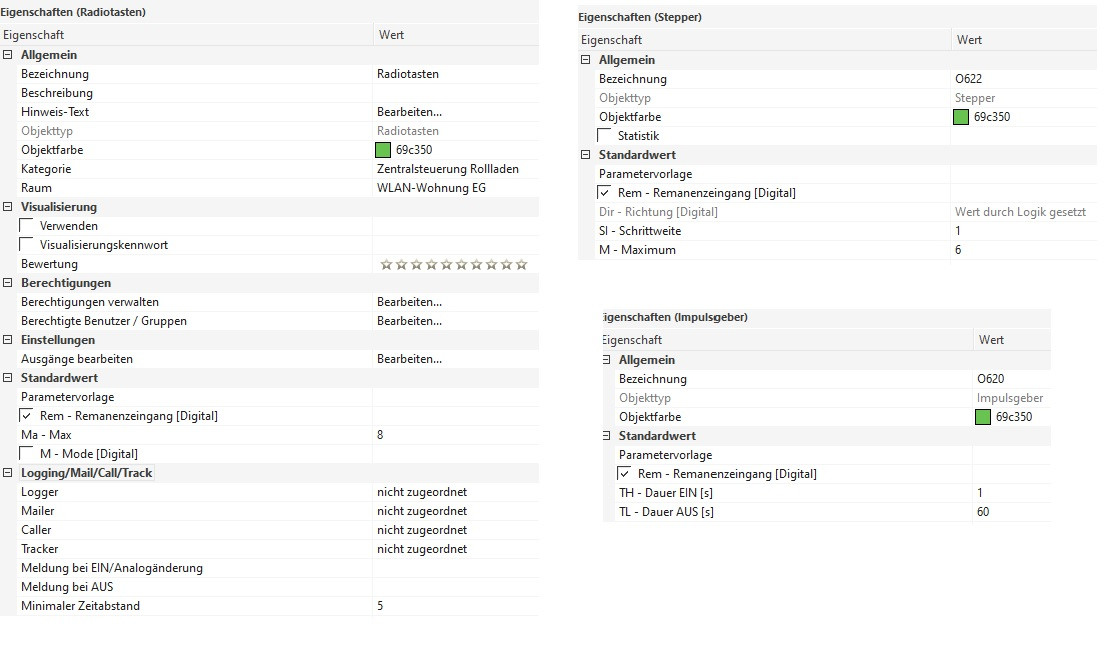Select the Logger 'nicht zugeordnet' value

pos(421,492)
